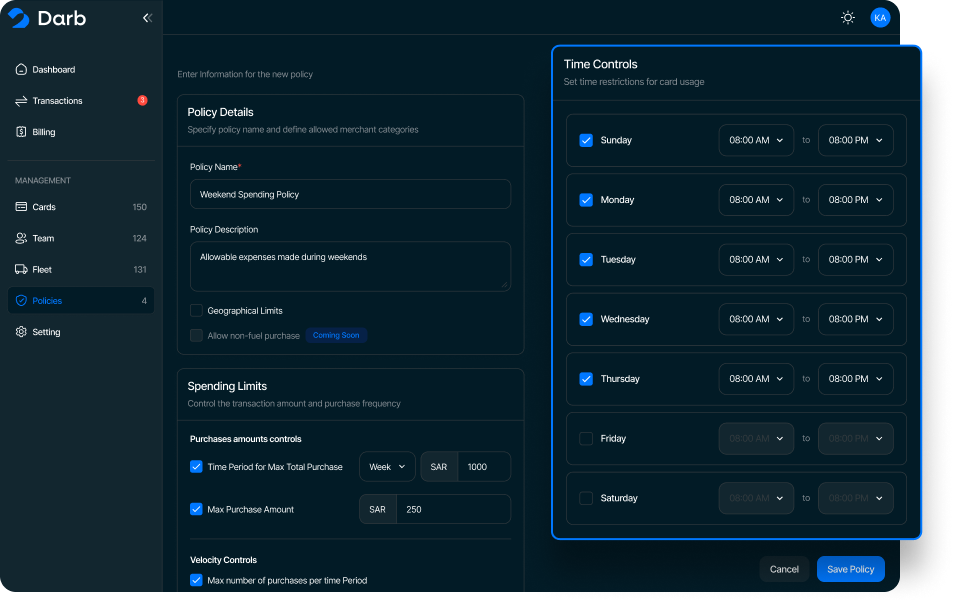This screenshot has width=960, height=600.
Task: Uncheck the Sunday checkbox
Action: pos(586,141)
